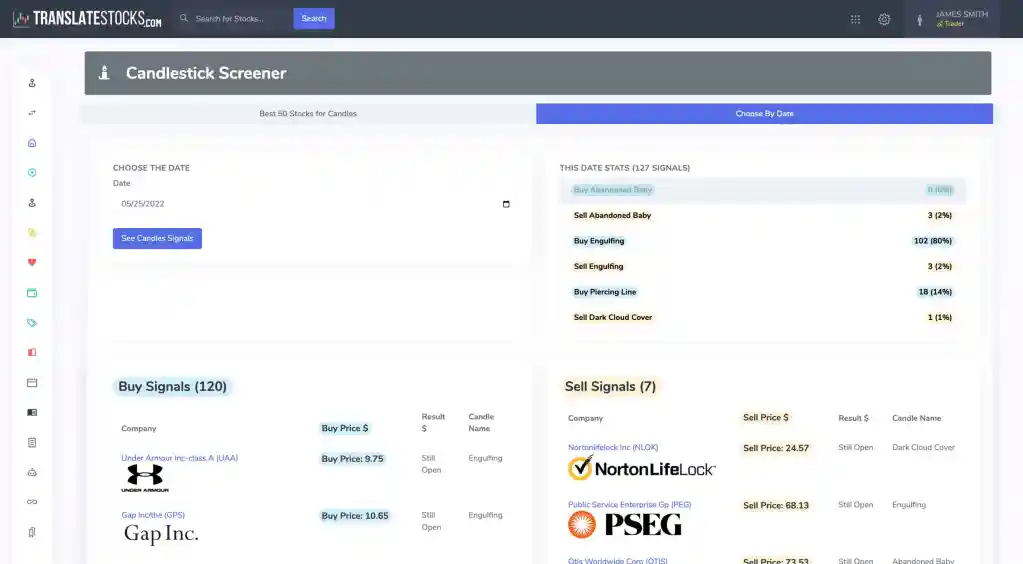Open Nortonlifelock Inc (NLOK) link
This screenshot has height=564, width=1023.
[x=613, y=448]
